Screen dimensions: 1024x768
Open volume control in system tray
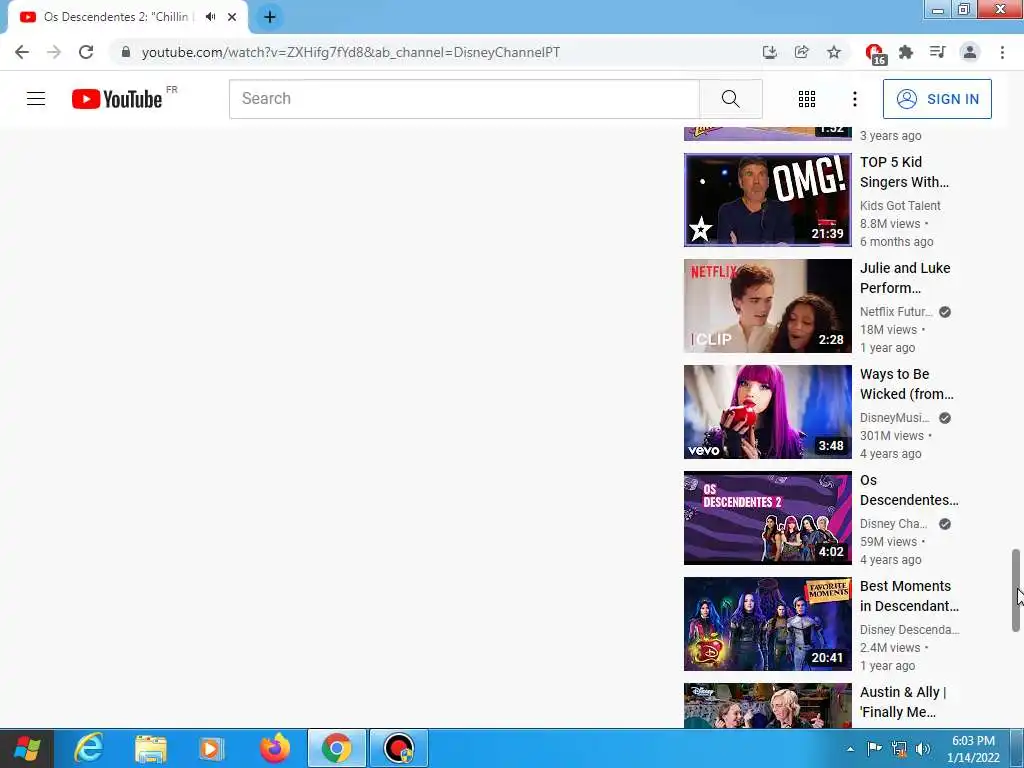click(x=923, y=749)
